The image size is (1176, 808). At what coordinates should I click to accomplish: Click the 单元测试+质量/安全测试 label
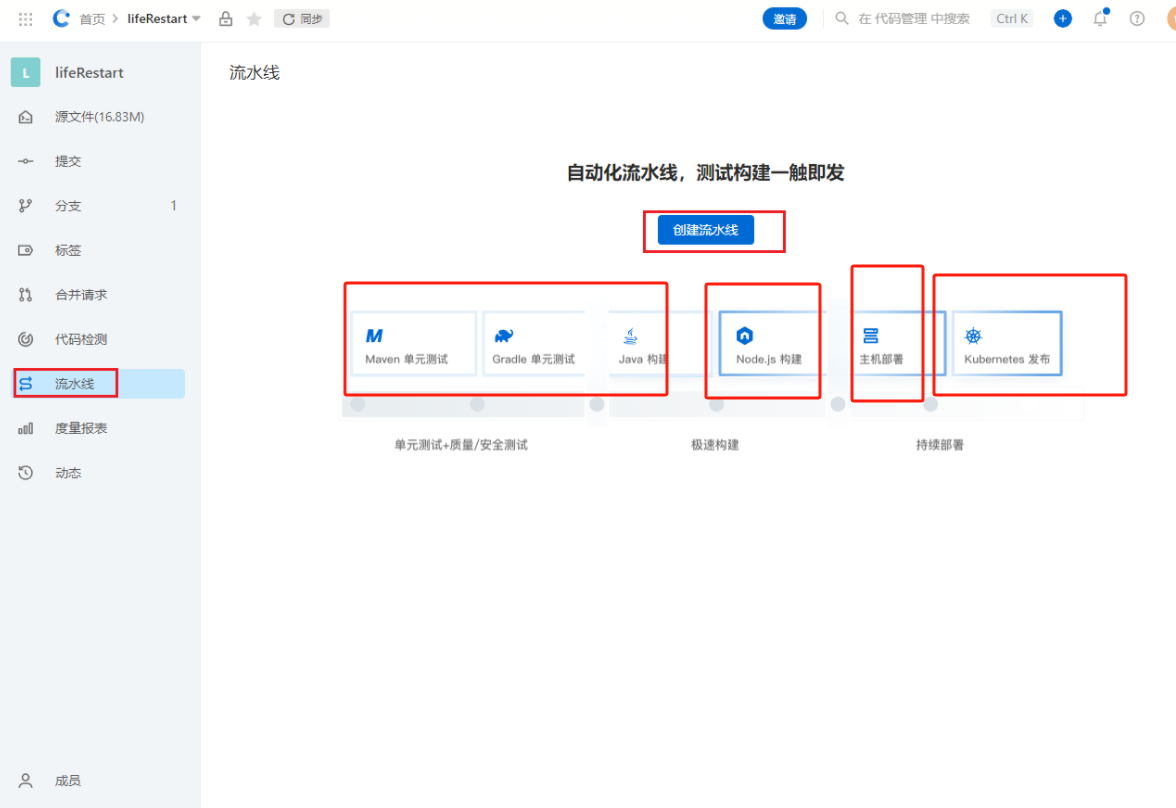(x=461, y=445)
